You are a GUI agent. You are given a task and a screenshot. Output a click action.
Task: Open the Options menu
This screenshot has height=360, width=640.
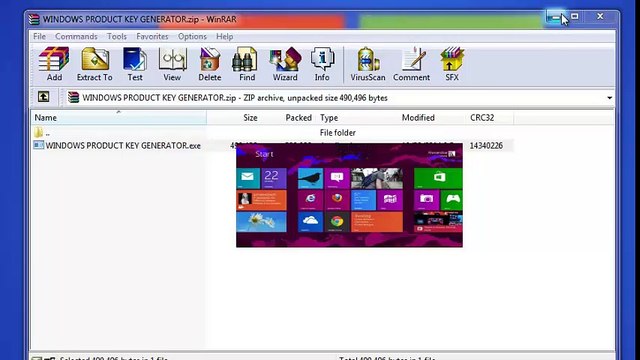pyautogui.click(x=192, y=36)
